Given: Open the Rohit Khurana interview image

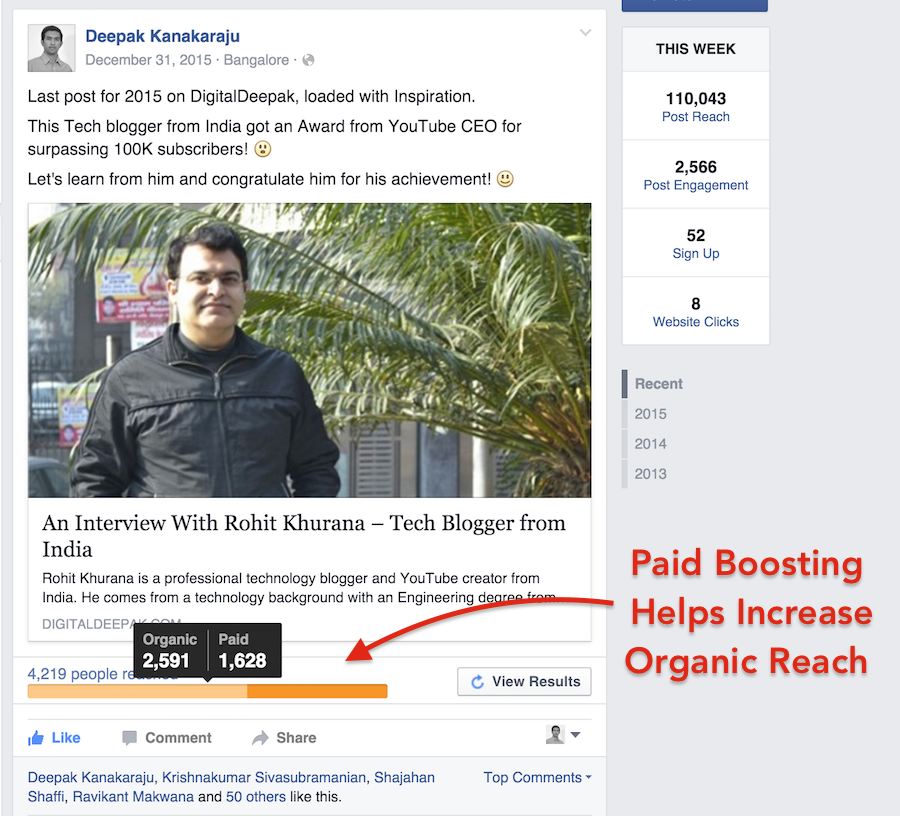Looking at the screenshot, I should click(x=309, y=350).
